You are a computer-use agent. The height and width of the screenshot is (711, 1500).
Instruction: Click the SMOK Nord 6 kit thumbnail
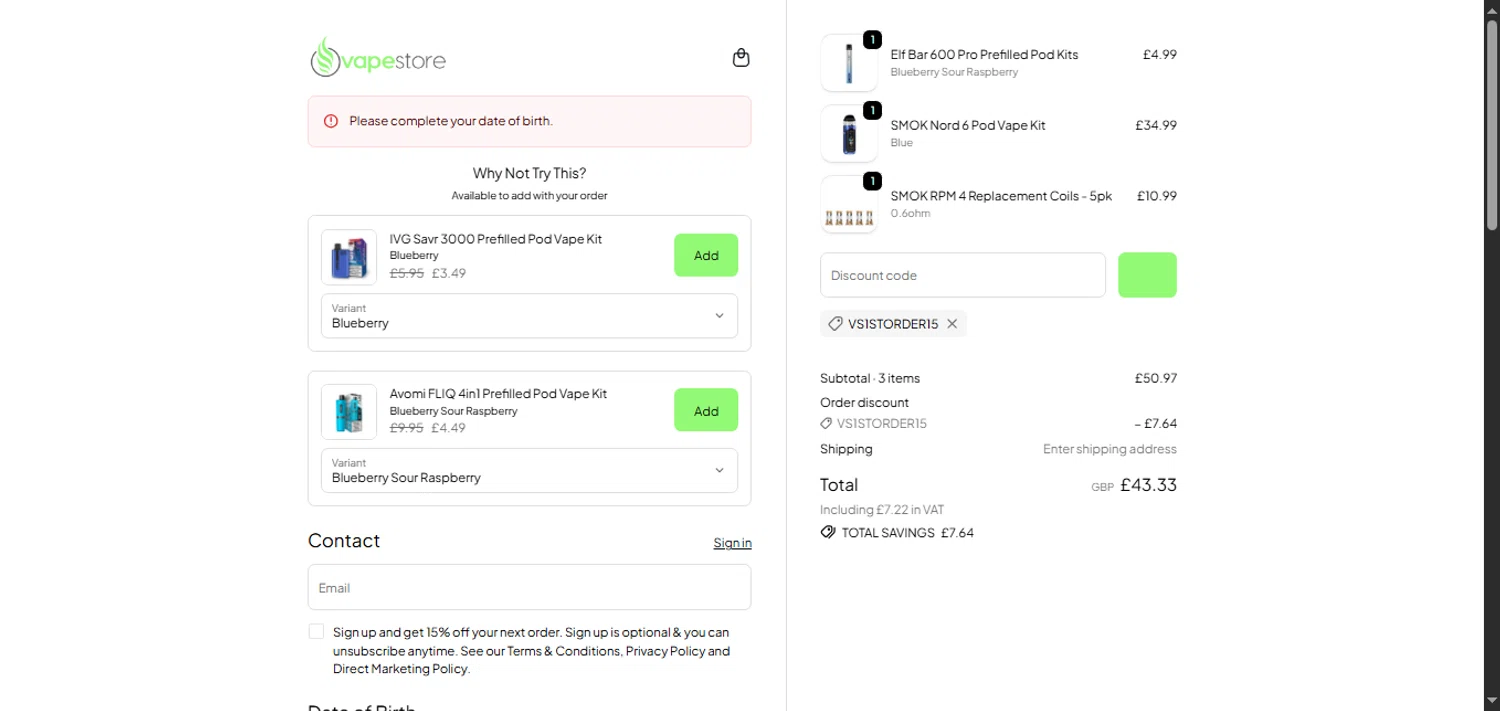point(849,134)
